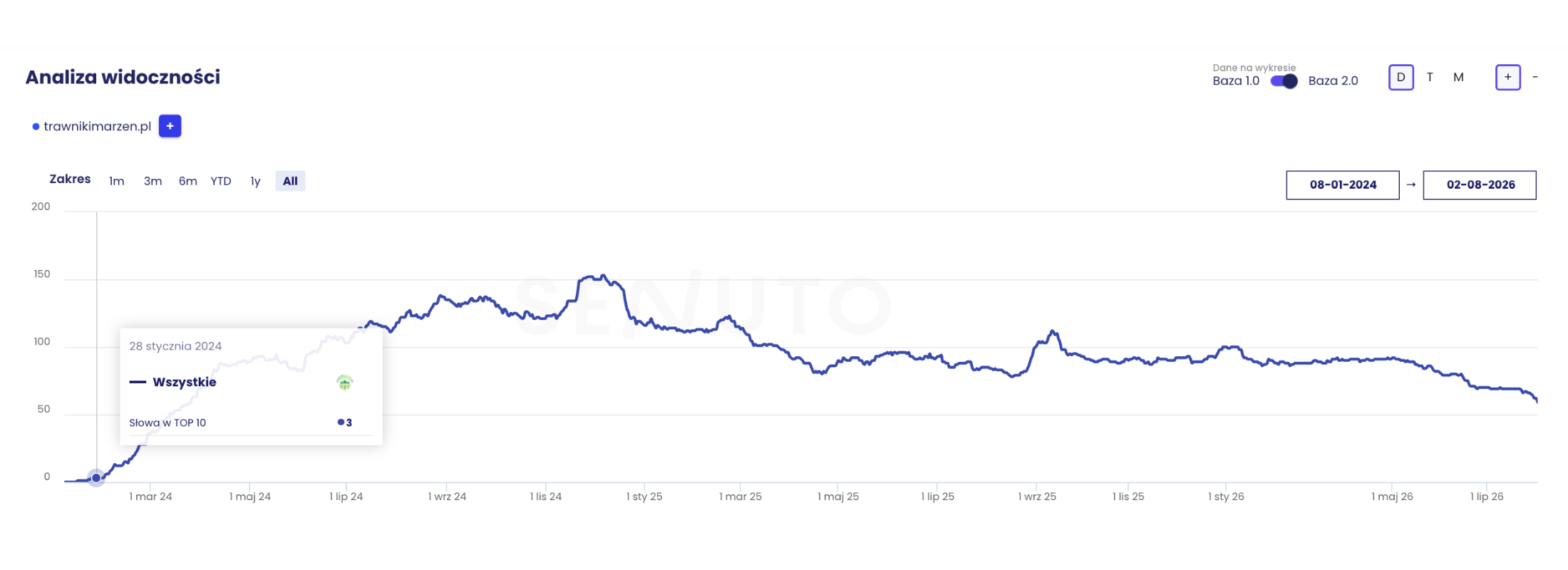
Task: Open start date field 08-01-2024
Action: coord(1343,185)
